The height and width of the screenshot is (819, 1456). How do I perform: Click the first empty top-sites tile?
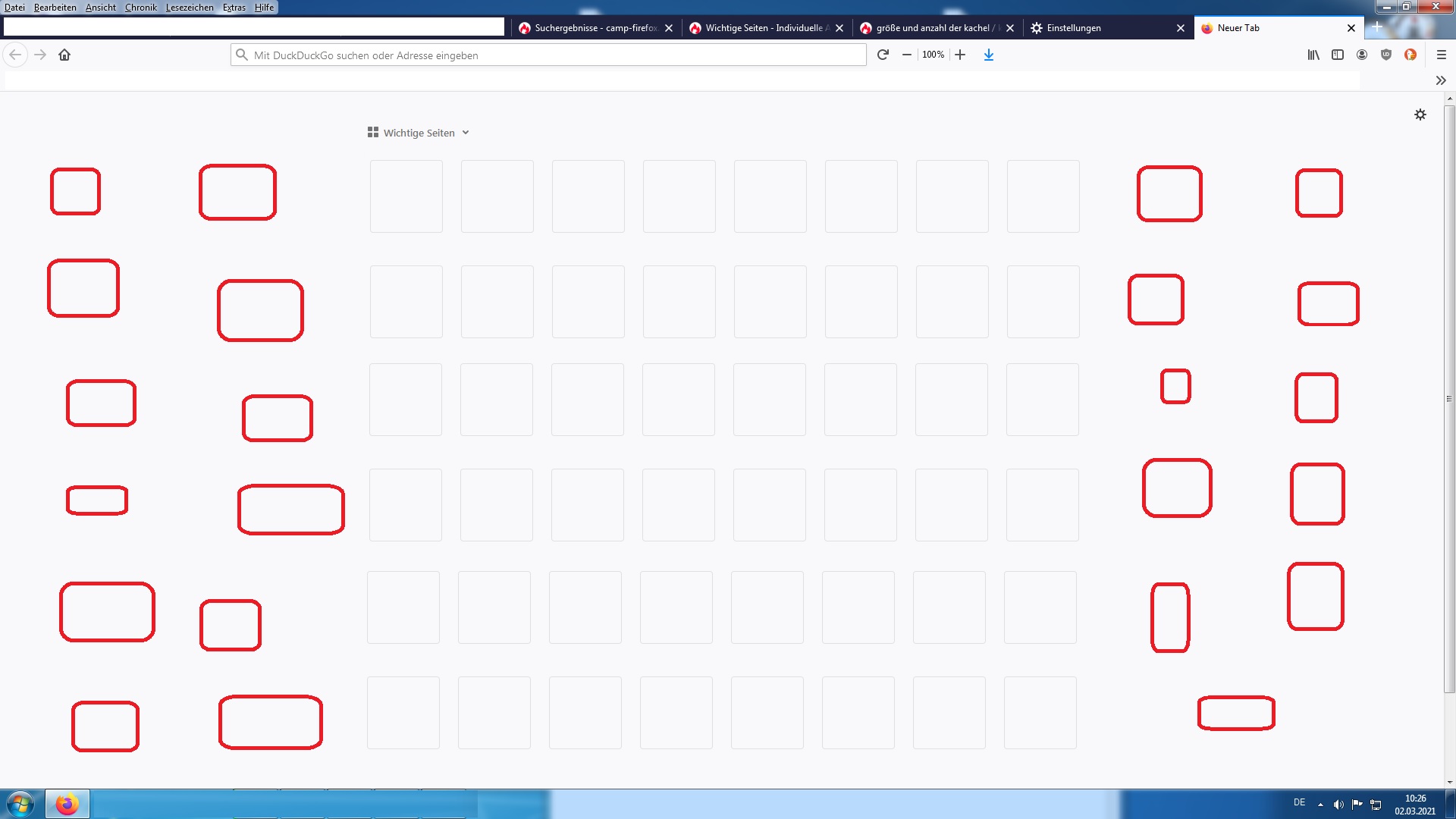[406, 196]
